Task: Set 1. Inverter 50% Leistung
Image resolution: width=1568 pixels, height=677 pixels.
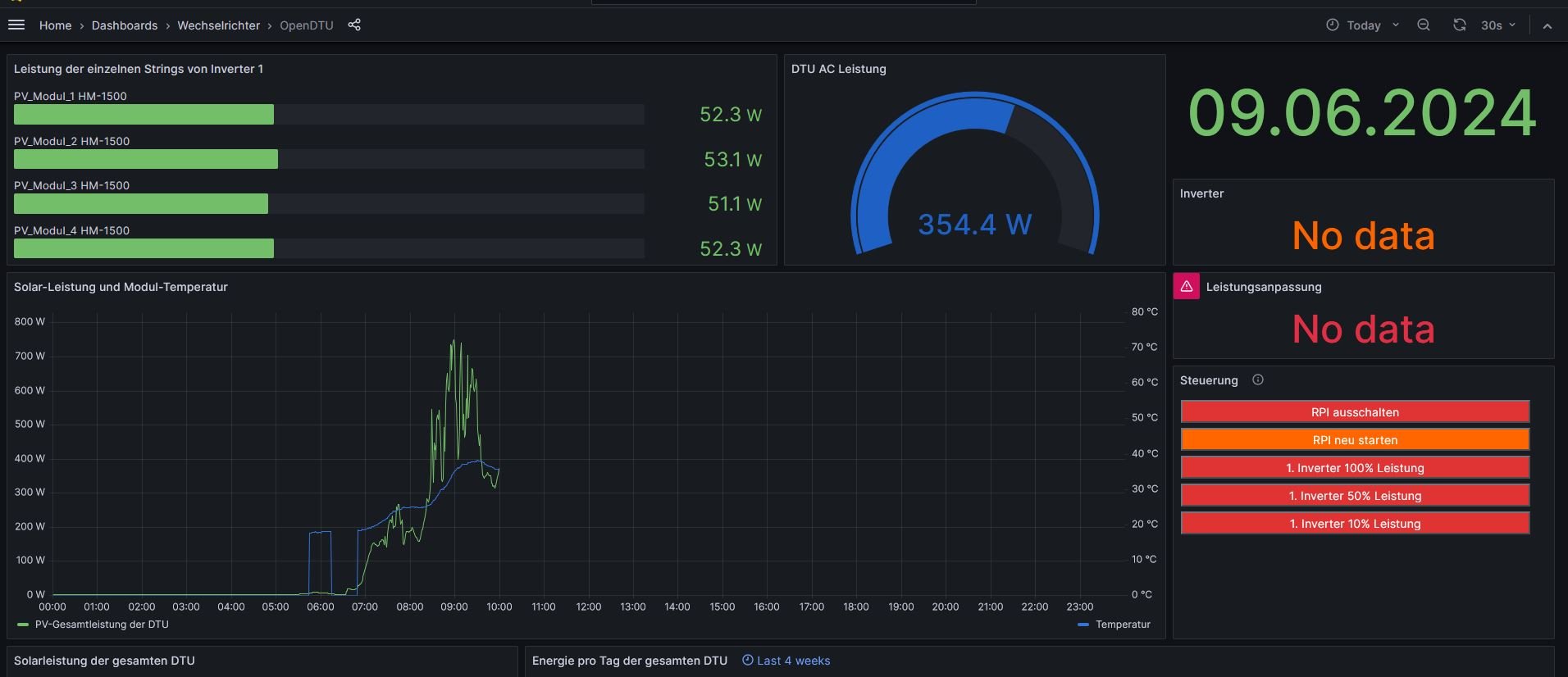Action: click(1355, 495)
